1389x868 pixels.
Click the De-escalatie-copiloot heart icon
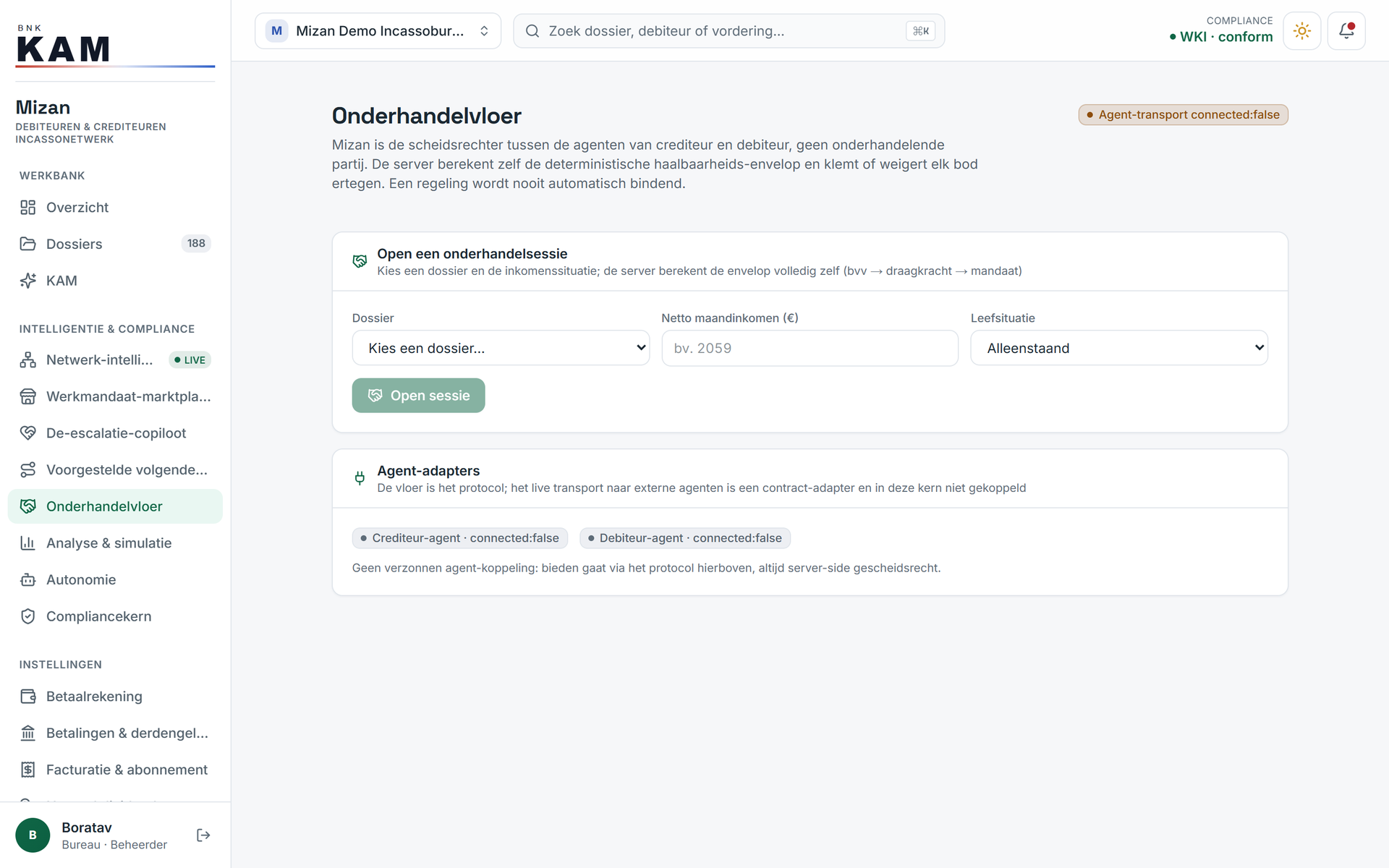27,433
